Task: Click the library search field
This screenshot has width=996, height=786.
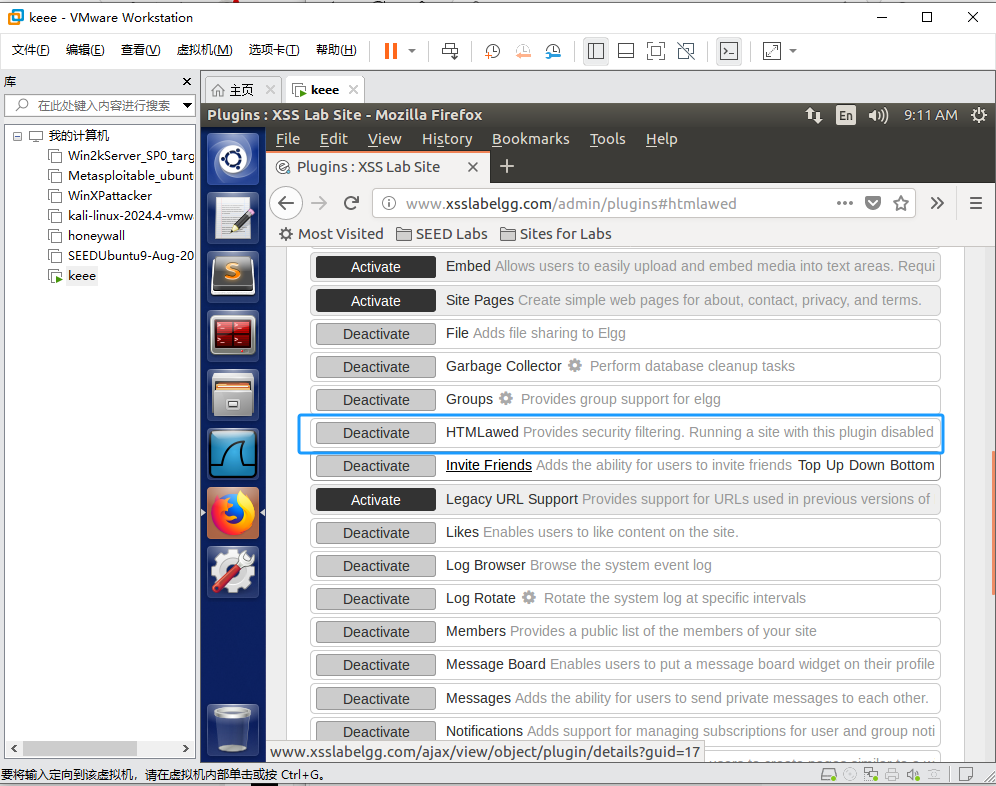Action: point(98,105)
